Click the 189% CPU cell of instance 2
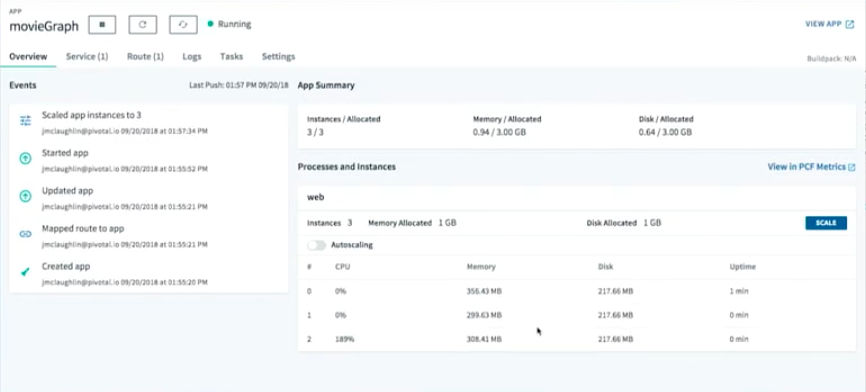The width and height of the screenshot is (866, 392). (x=344, y=340)
